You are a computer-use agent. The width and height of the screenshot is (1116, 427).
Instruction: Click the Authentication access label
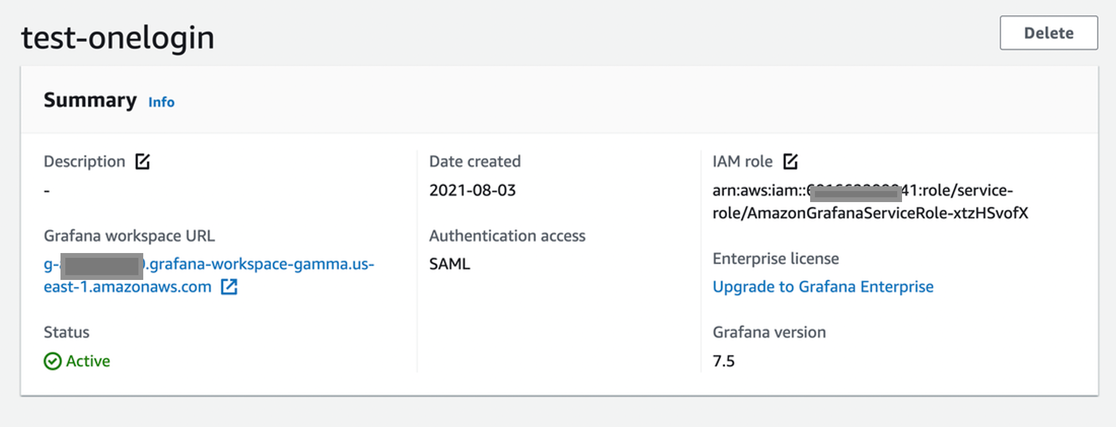[507, 236]
